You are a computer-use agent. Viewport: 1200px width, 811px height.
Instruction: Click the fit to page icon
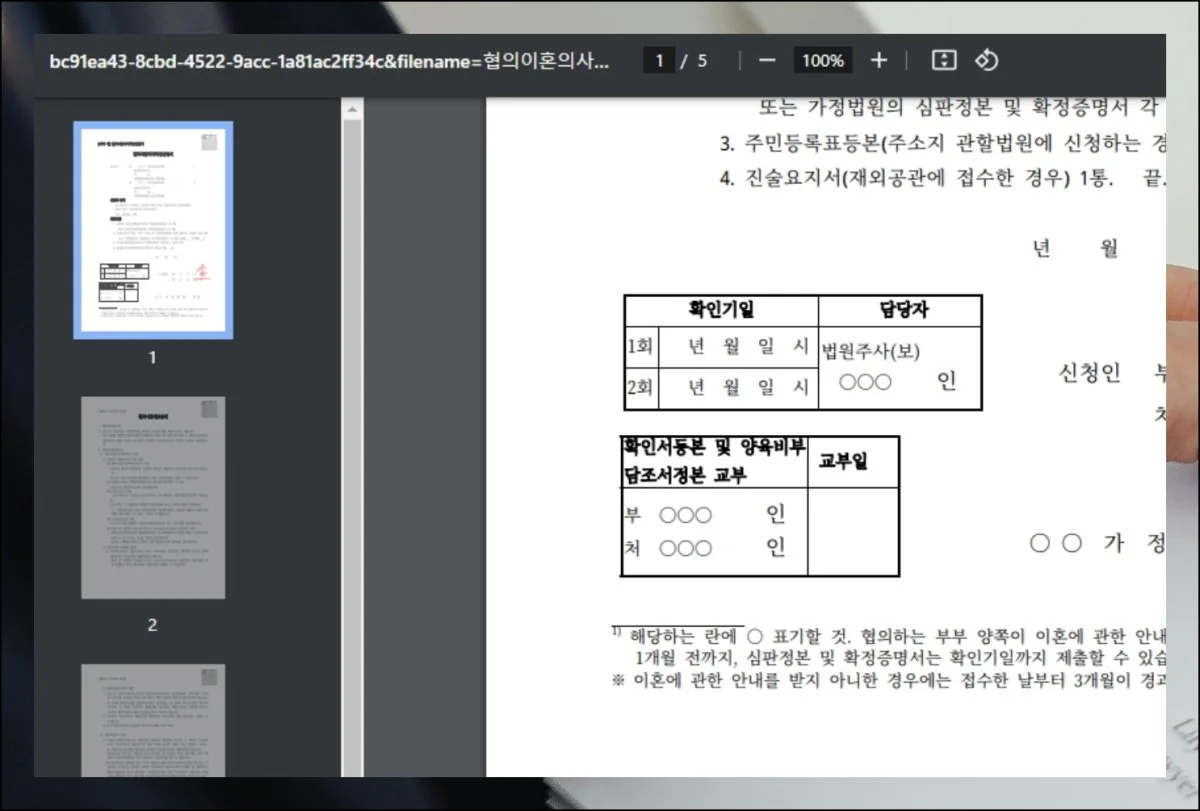coord(944,60)
